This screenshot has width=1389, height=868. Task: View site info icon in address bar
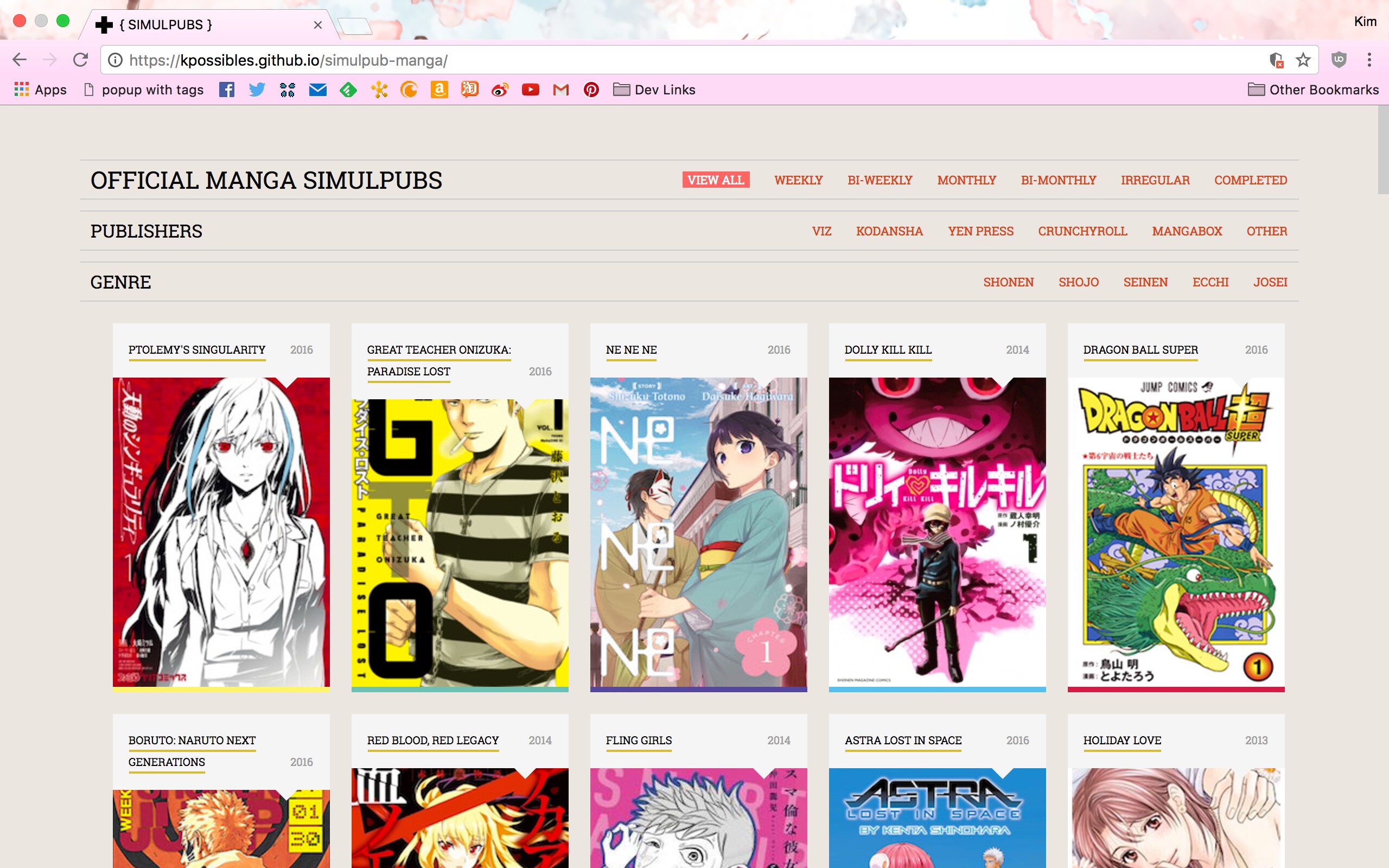[116, 60]
